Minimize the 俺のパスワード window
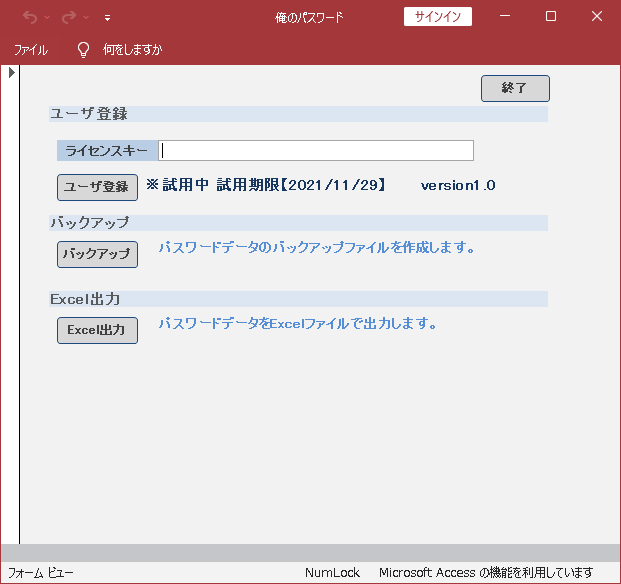Viewport: 621px width, 584px height. [504, 17]
